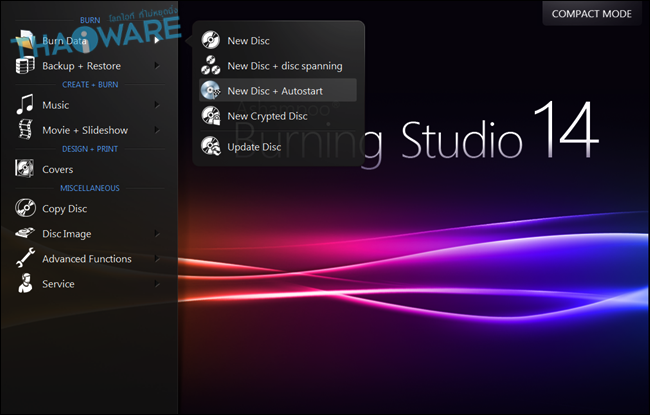The image size is (650, 415).
Task: Expand the Disc Image submenu arrow
Action: [157, 233]
